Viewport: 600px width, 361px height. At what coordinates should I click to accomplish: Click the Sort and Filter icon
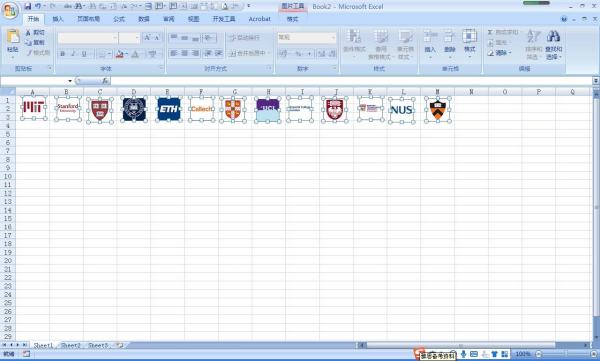[533, 37]
